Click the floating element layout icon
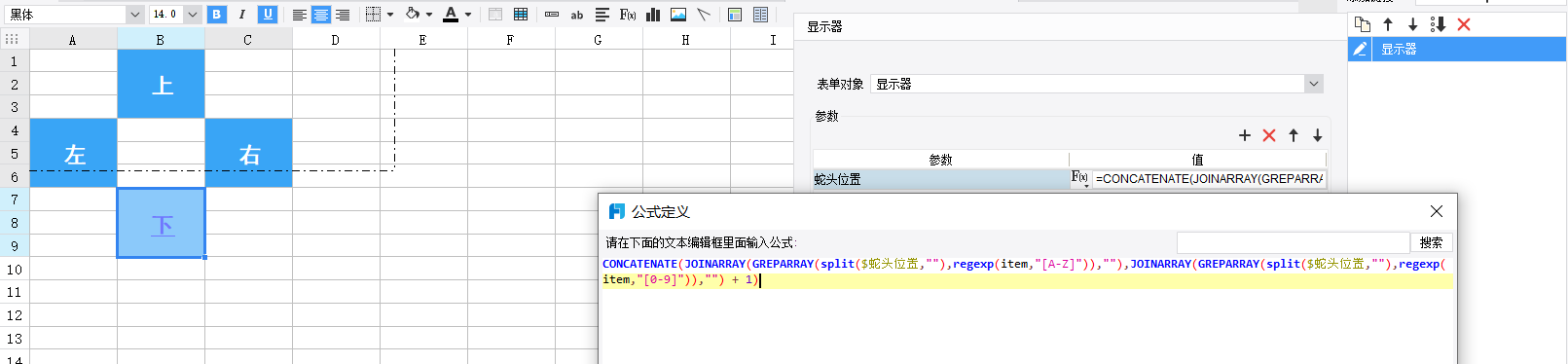Image resolution: width=1568 pixels, height=364 pixels. (735, 15)
